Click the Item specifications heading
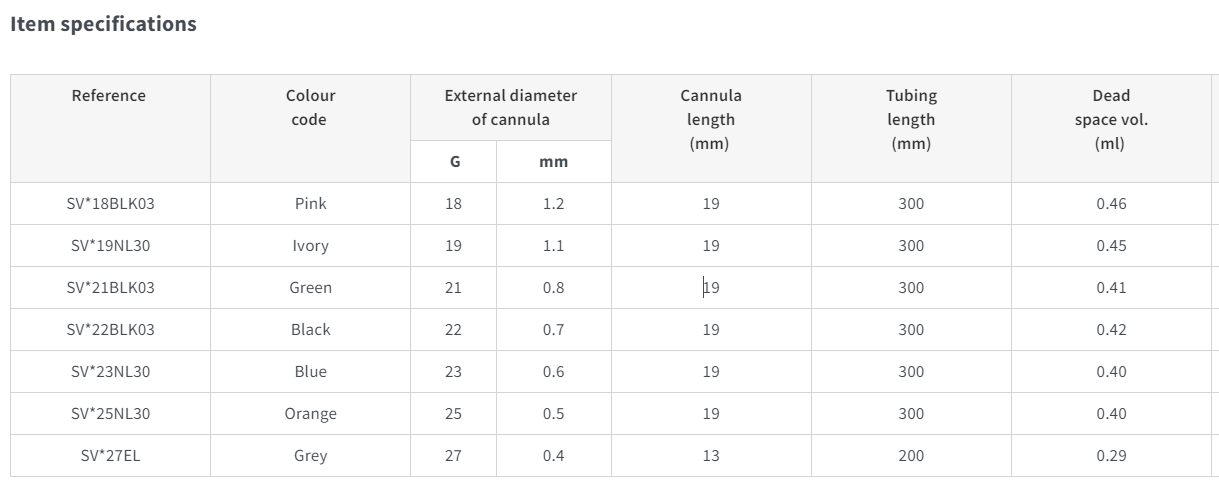This screenshot has height=480, width=1219. click(103, 24)
